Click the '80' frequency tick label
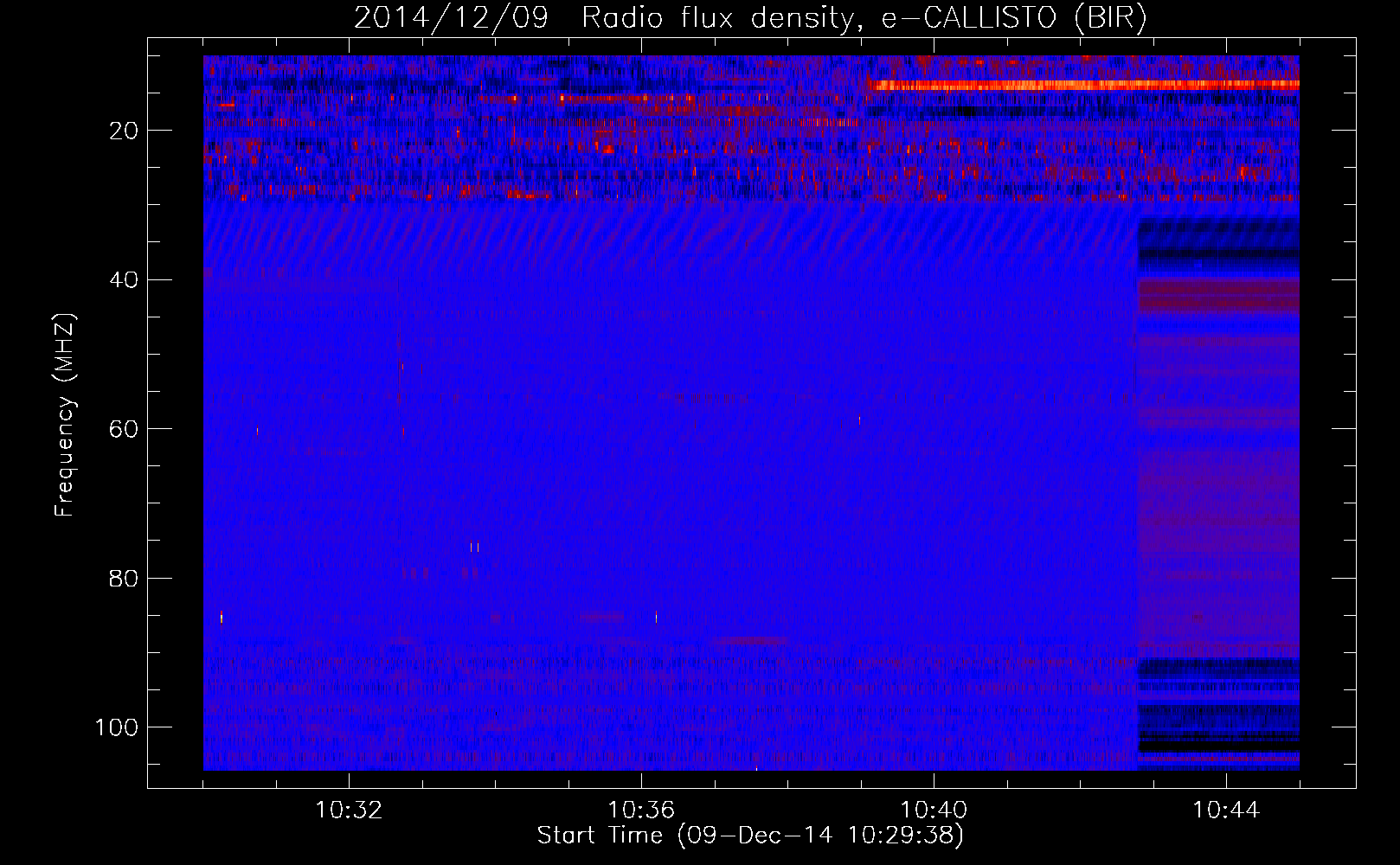 coord(125,578)
